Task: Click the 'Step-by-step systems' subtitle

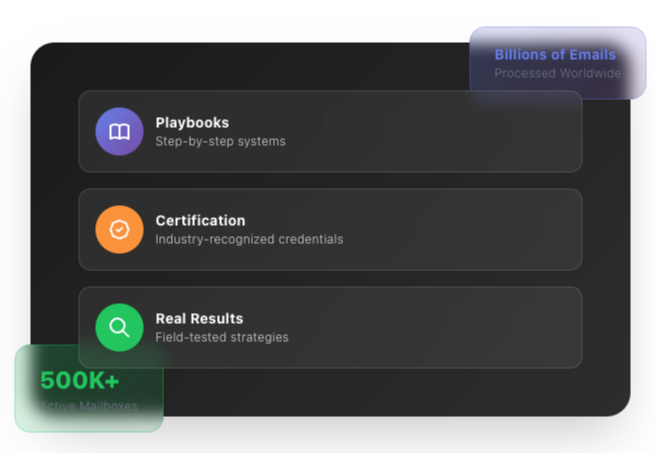Action: point(220,142)
